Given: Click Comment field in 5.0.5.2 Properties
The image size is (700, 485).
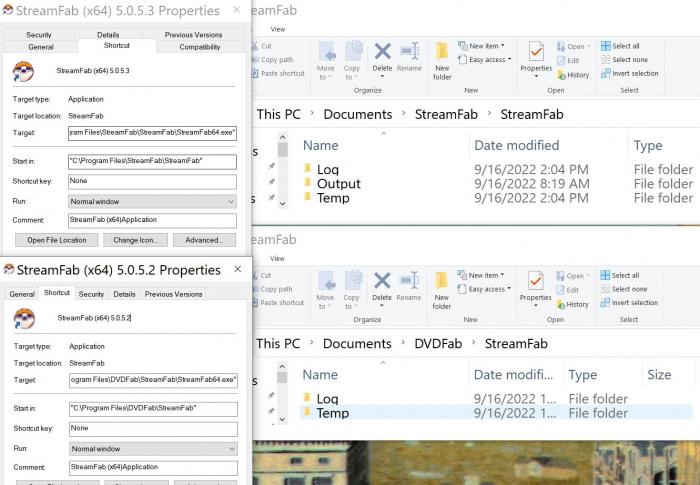Looking at the screenshot, I should tap(153, 468).
